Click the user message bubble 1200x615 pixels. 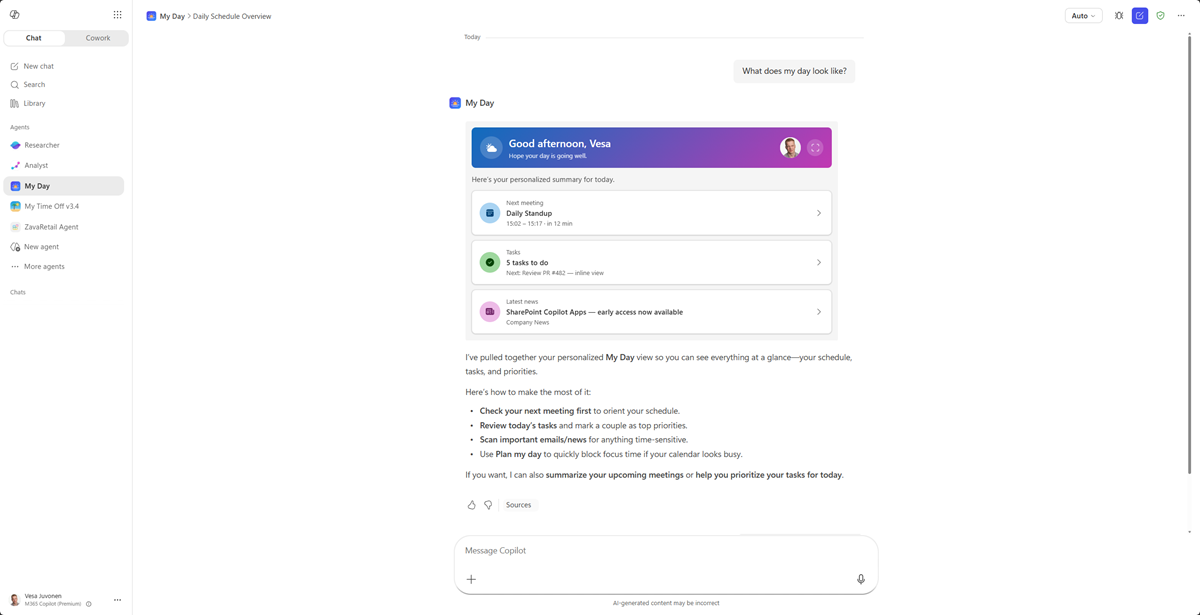(x=795, y=71)
